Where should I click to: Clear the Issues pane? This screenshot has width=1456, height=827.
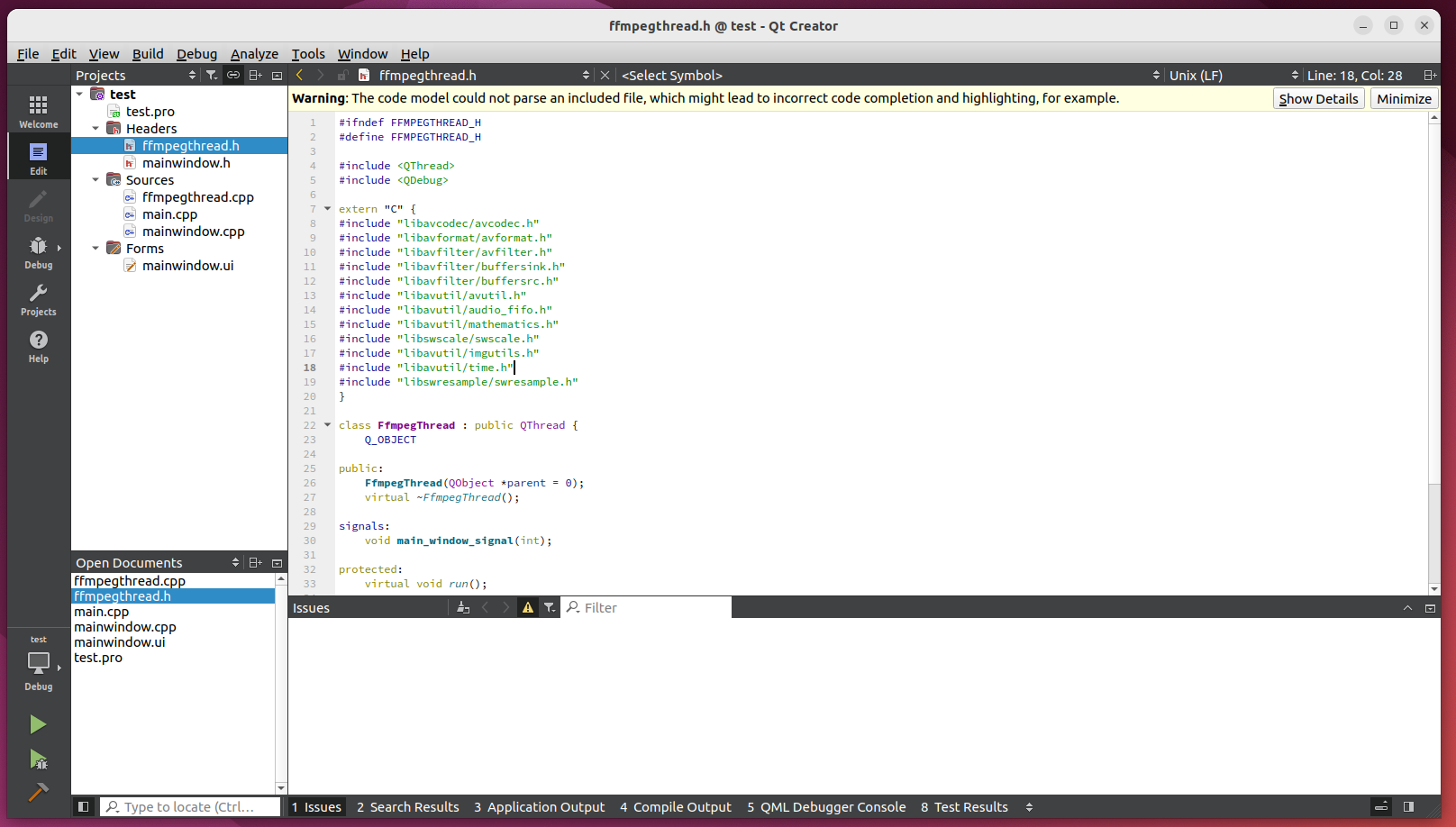click(x=463, y=608)
